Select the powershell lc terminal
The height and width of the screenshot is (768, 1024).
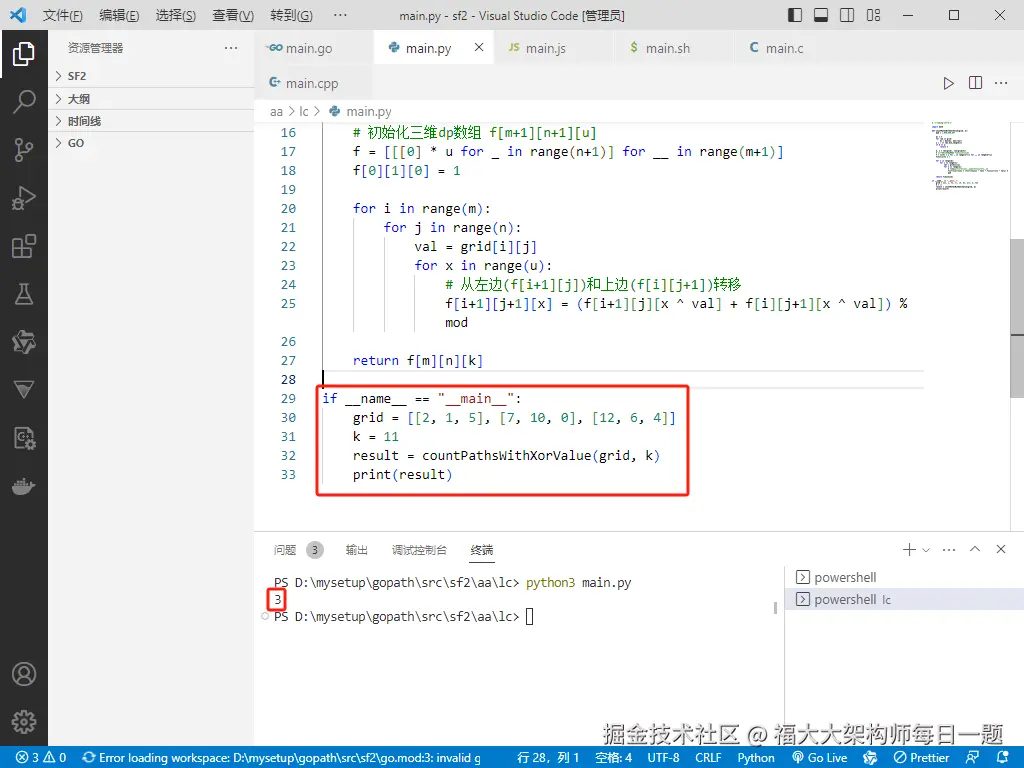pyautogui.click(x=904, y=600)
